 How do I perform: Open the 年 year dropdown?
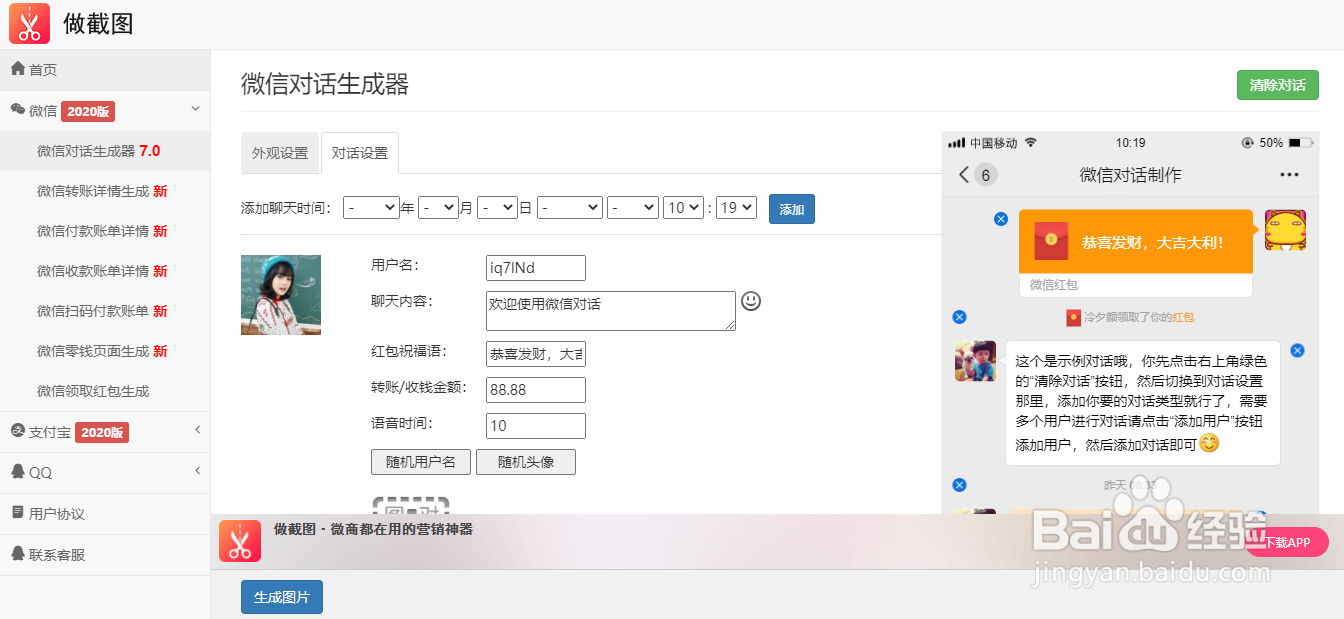(x=371, y=207)
